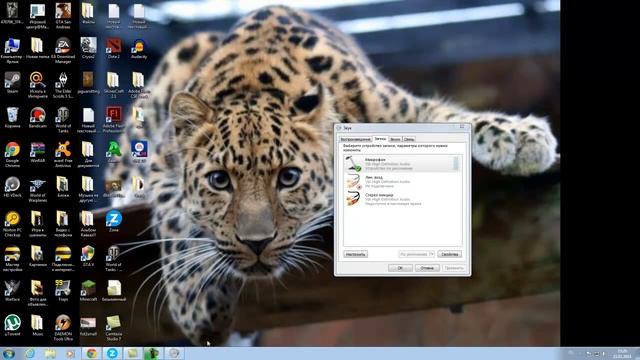Open the GTA San Andreas shortcut
Screen dimensions: 640x360
click(x=63, y=16)
